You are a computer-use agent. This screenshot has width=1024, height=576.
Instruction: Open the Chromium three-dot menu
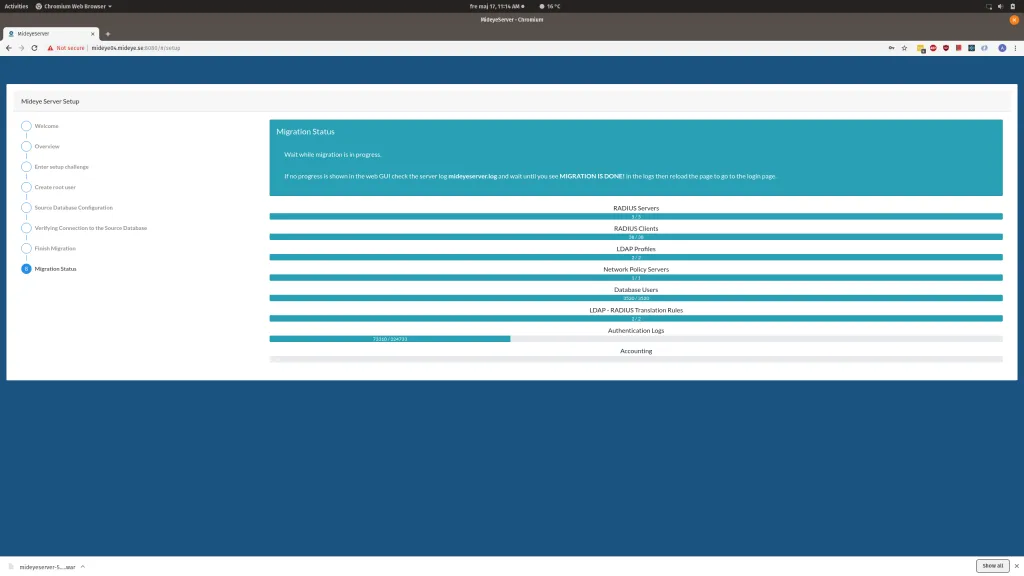pyautogui.click(x=1016, y=47)
